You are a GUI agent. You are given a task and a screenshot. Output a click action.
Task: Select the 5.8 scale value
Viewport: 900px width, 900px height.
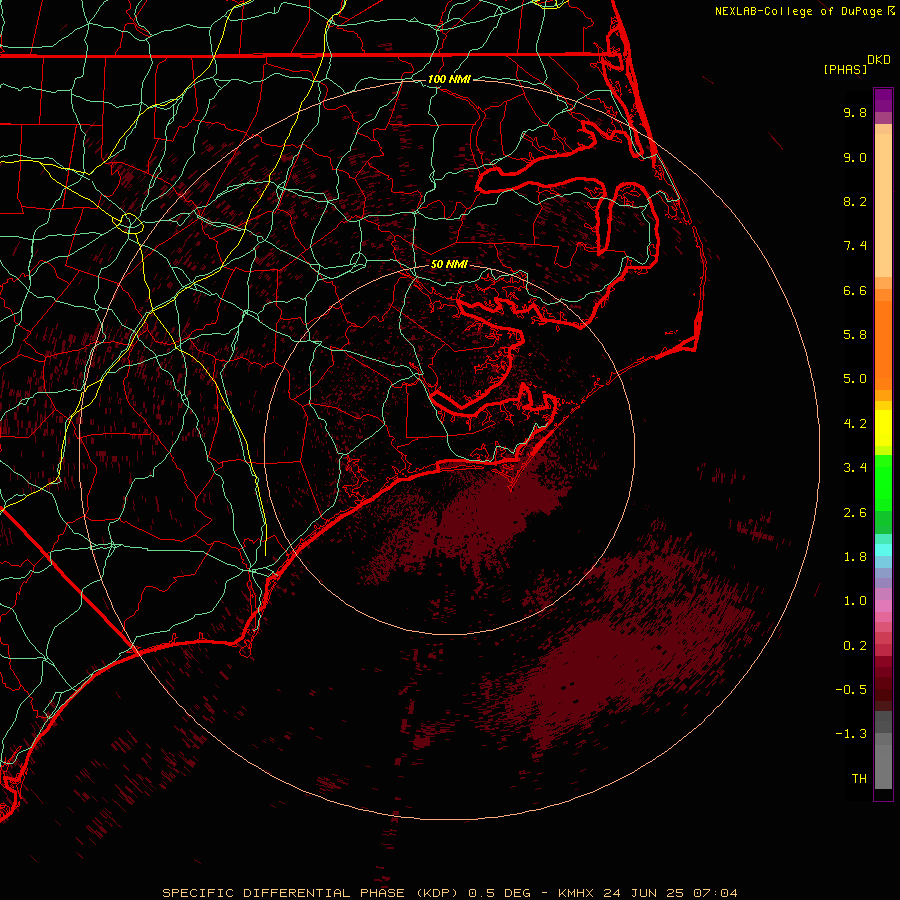click(855, 335)
